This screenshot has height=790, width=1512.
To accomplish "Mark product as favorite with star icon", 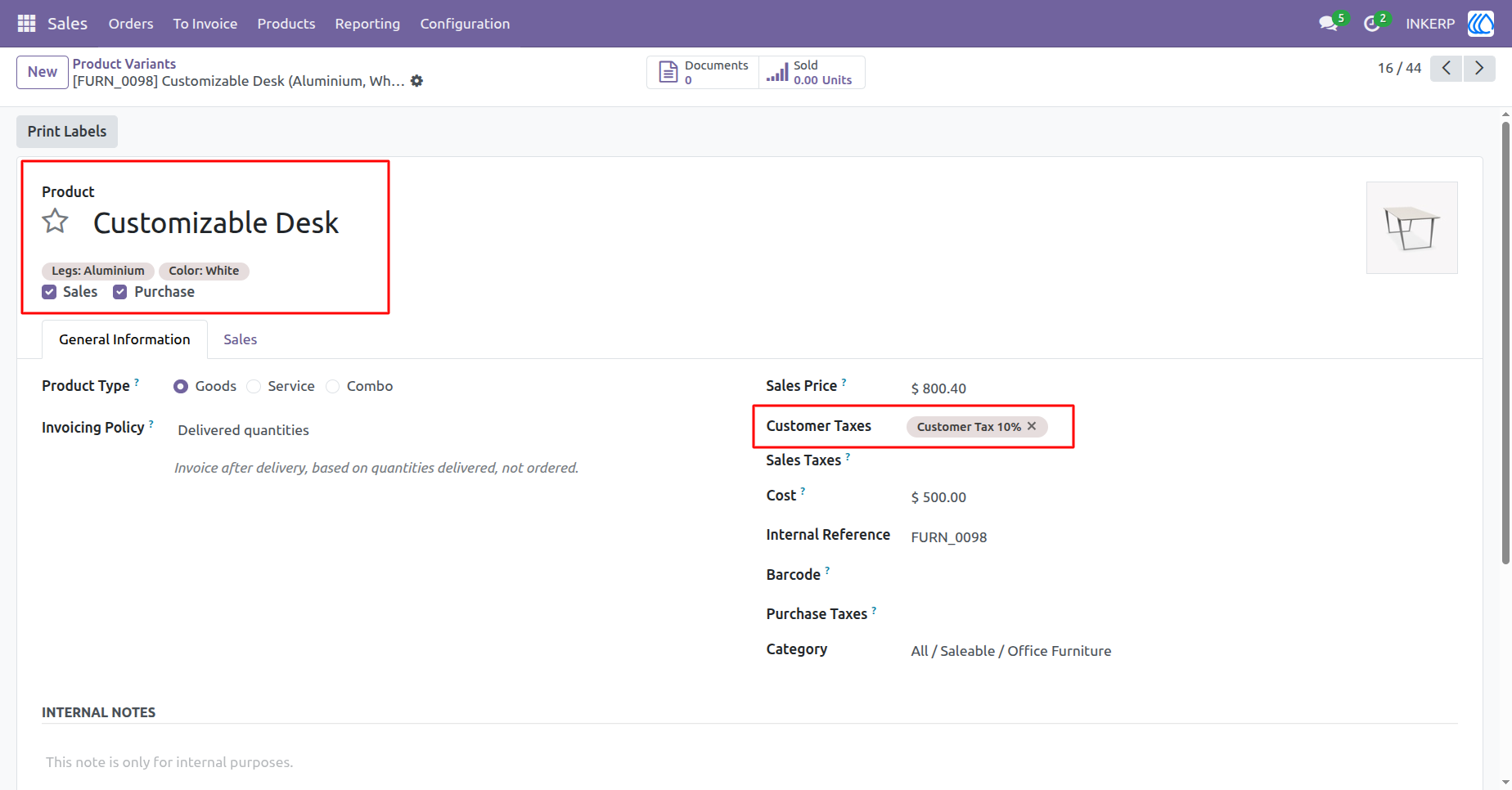I will [x=56, y=221].
